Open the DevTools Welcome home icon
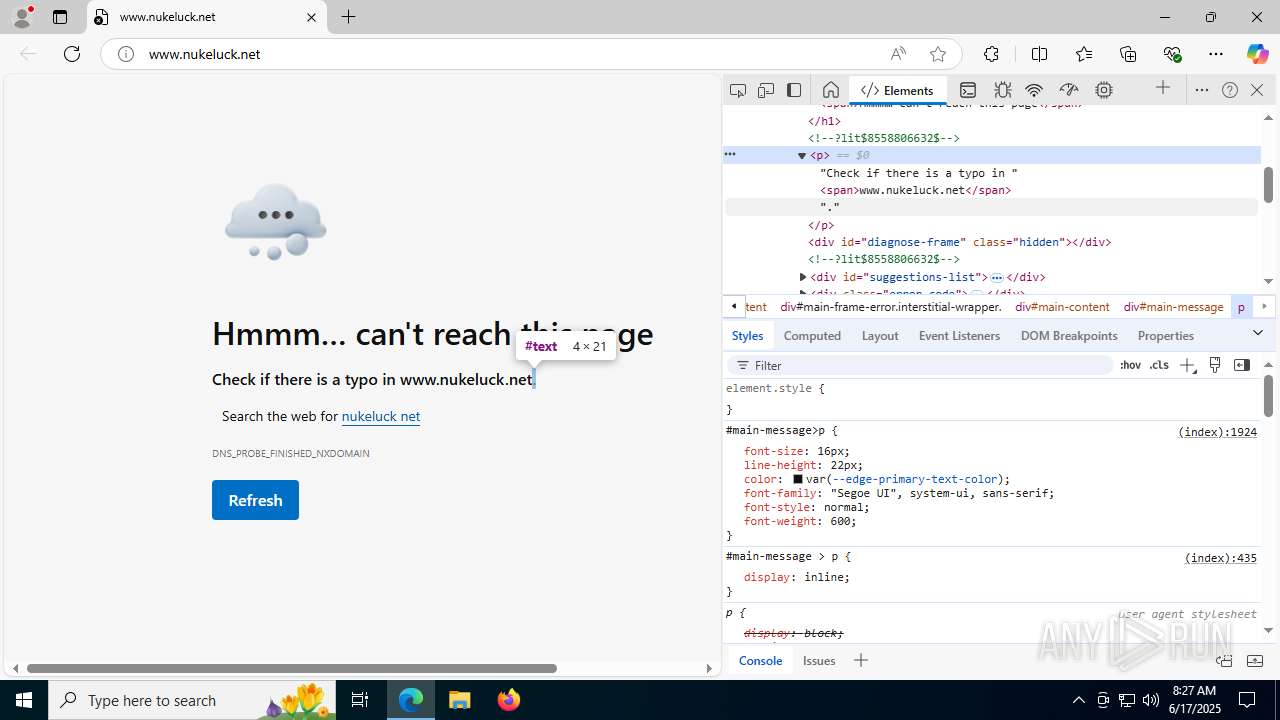This screenshot has width=1280, height=720. 830,90
